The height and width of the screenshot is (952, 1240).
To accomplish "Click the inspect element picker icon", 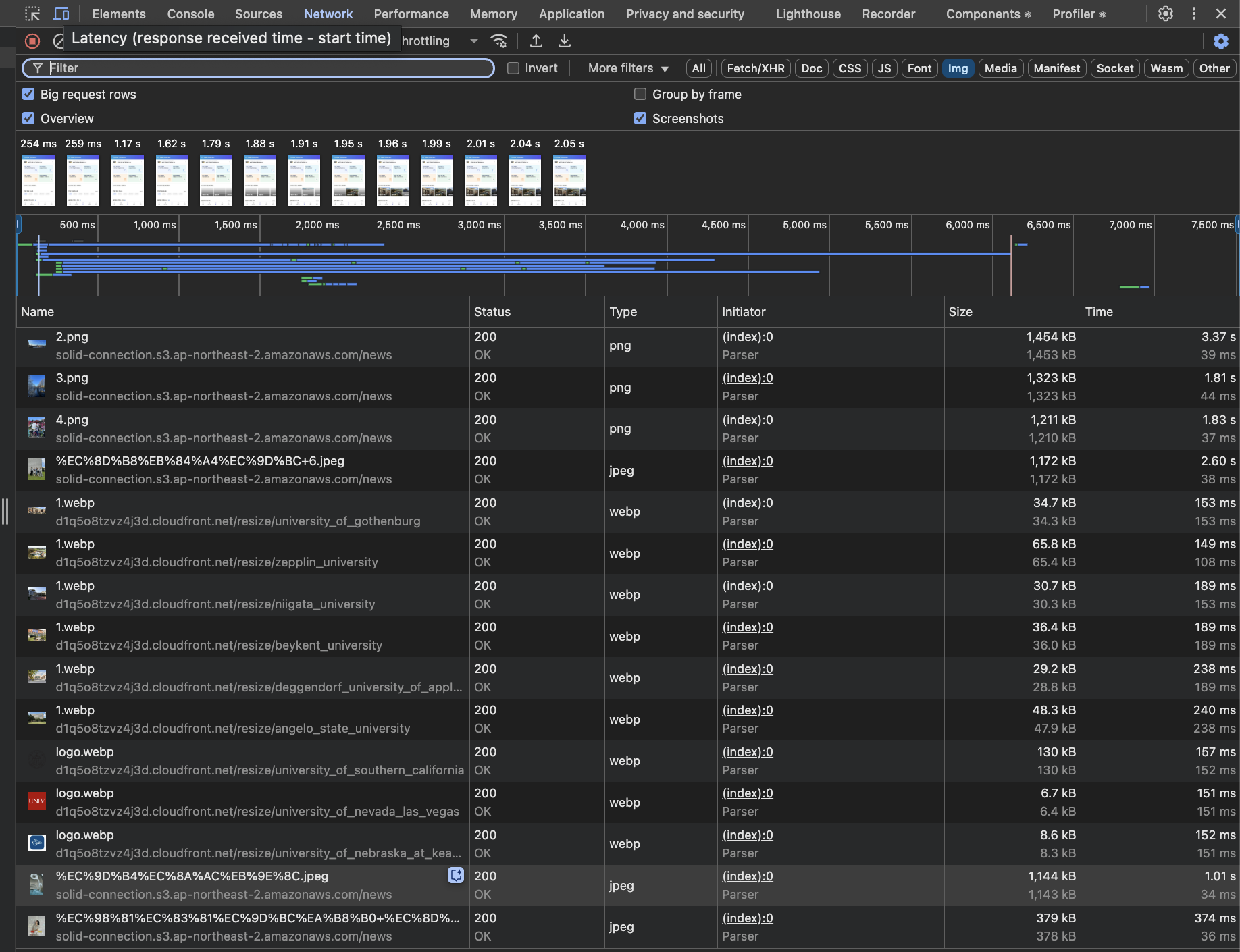I will [32, 14].
